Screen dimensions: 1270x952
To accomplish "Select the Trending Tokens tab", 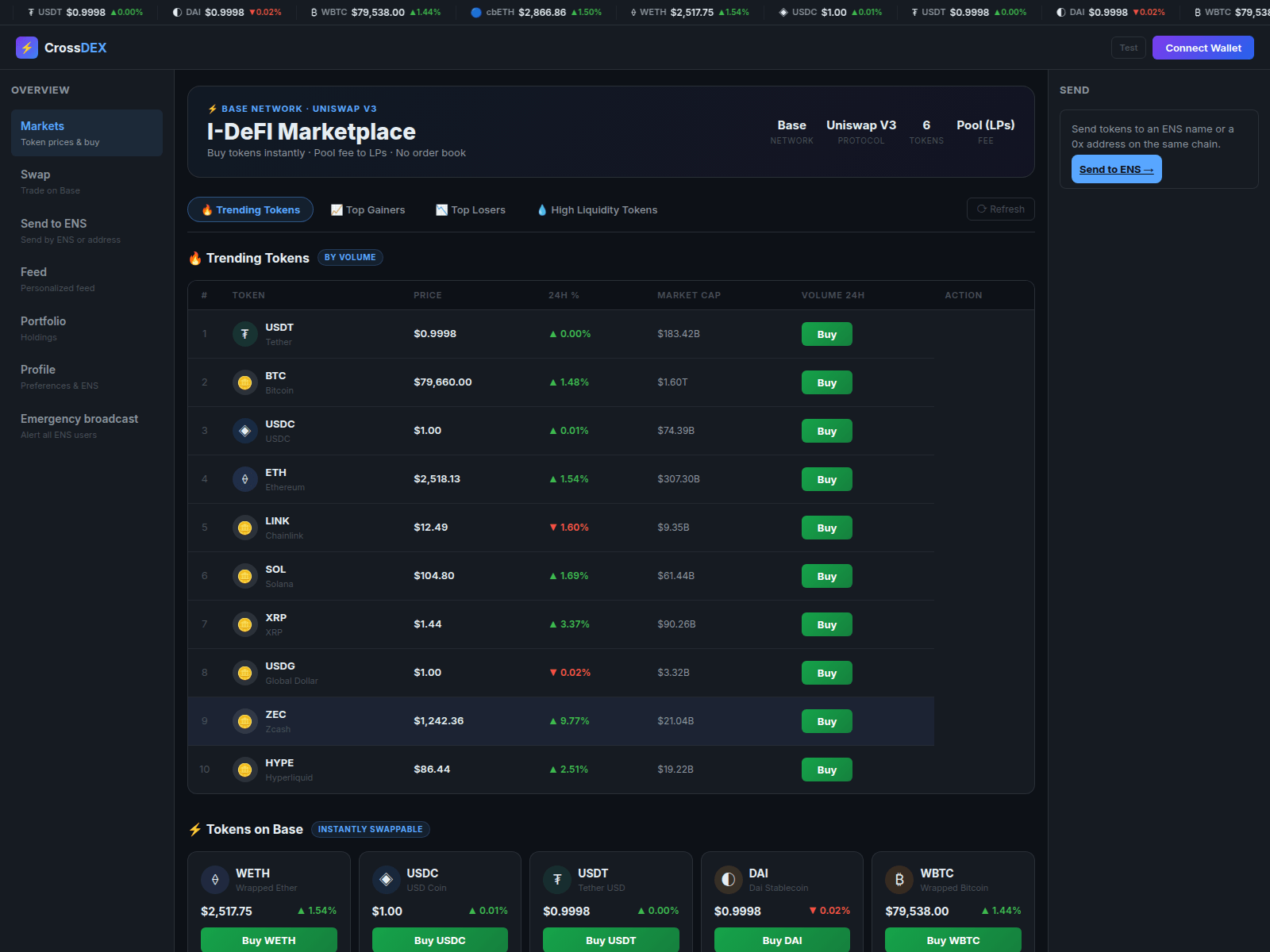I will 250,209.
